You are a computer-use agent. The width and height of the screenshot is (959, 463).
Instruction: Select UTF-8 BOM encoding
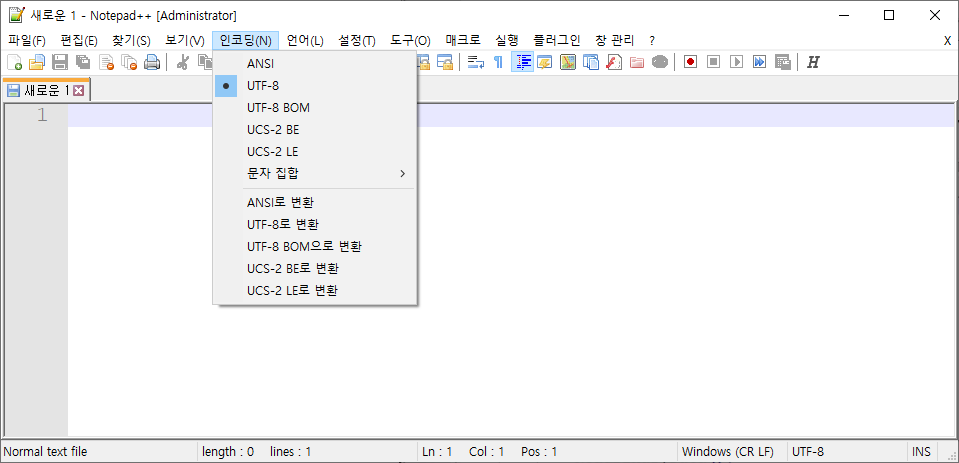pyautogui.click(x=315, y=108)
